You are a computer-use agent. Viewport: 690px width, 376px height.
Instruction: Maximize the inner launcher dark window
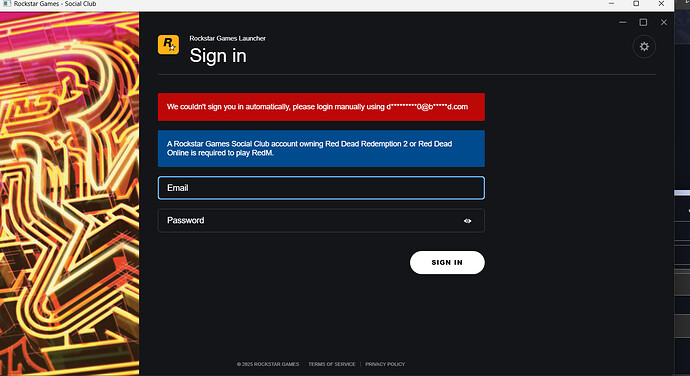tap(643, 22)
